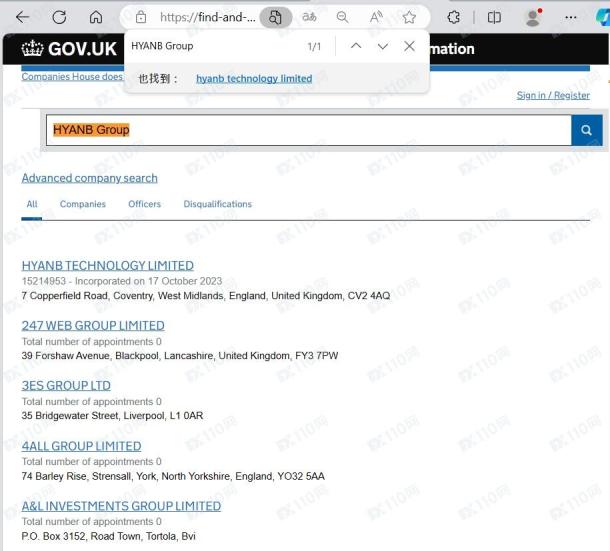Jump to previous find result

click(x=356, y=46)
